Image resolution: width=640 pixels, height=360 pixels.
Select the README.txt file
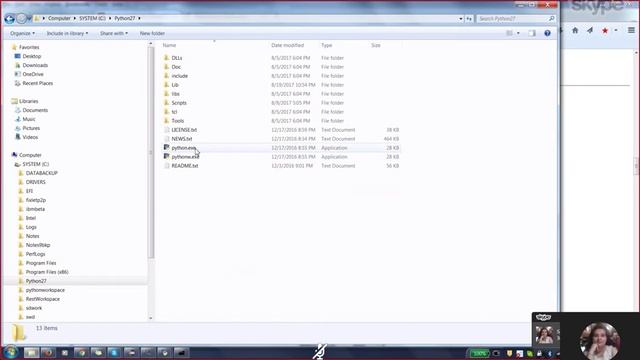point(184,166)
